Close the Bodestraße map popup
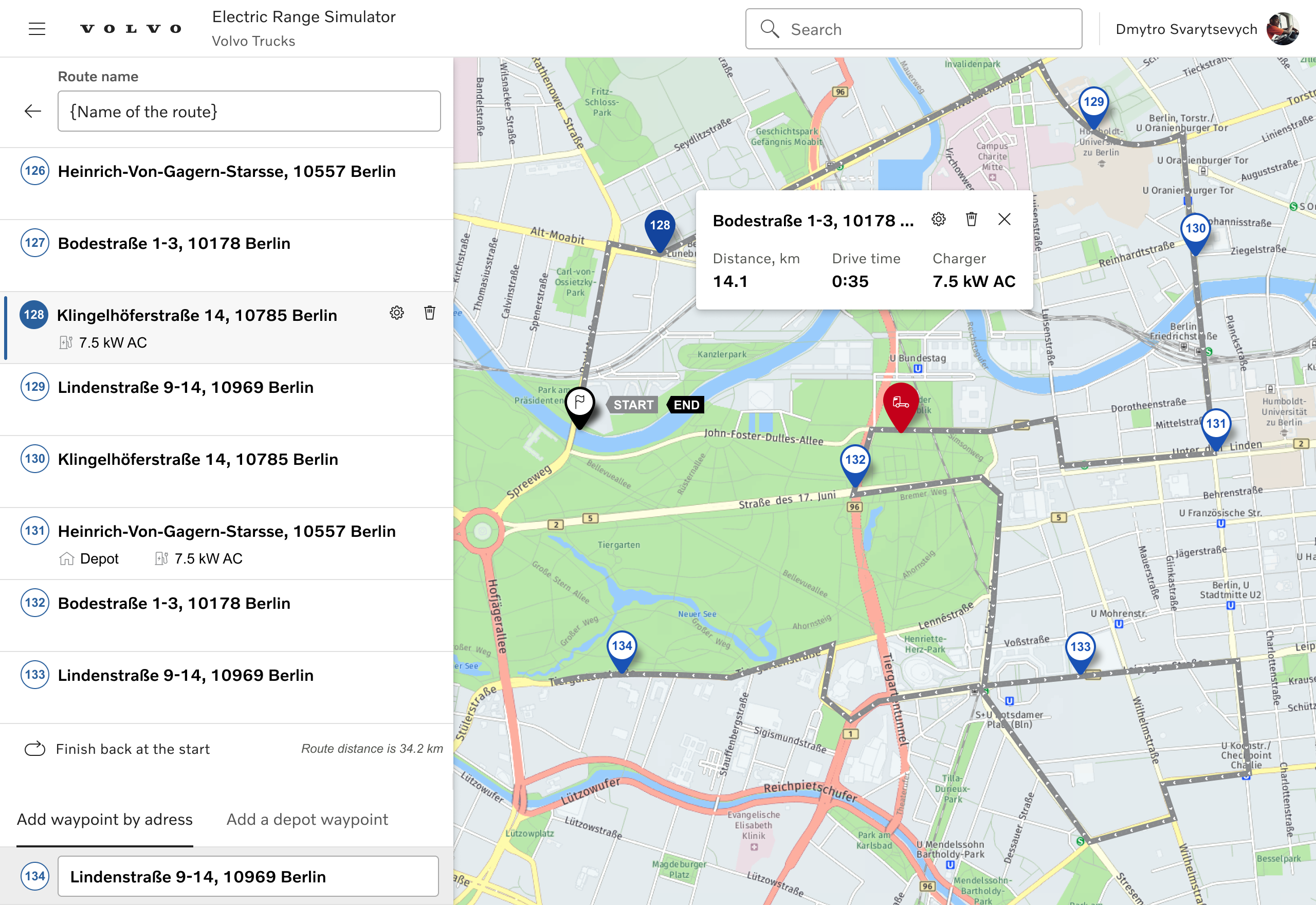Image resolution: width=1316 pixels, height=905 pixels. pos(1004,220)
